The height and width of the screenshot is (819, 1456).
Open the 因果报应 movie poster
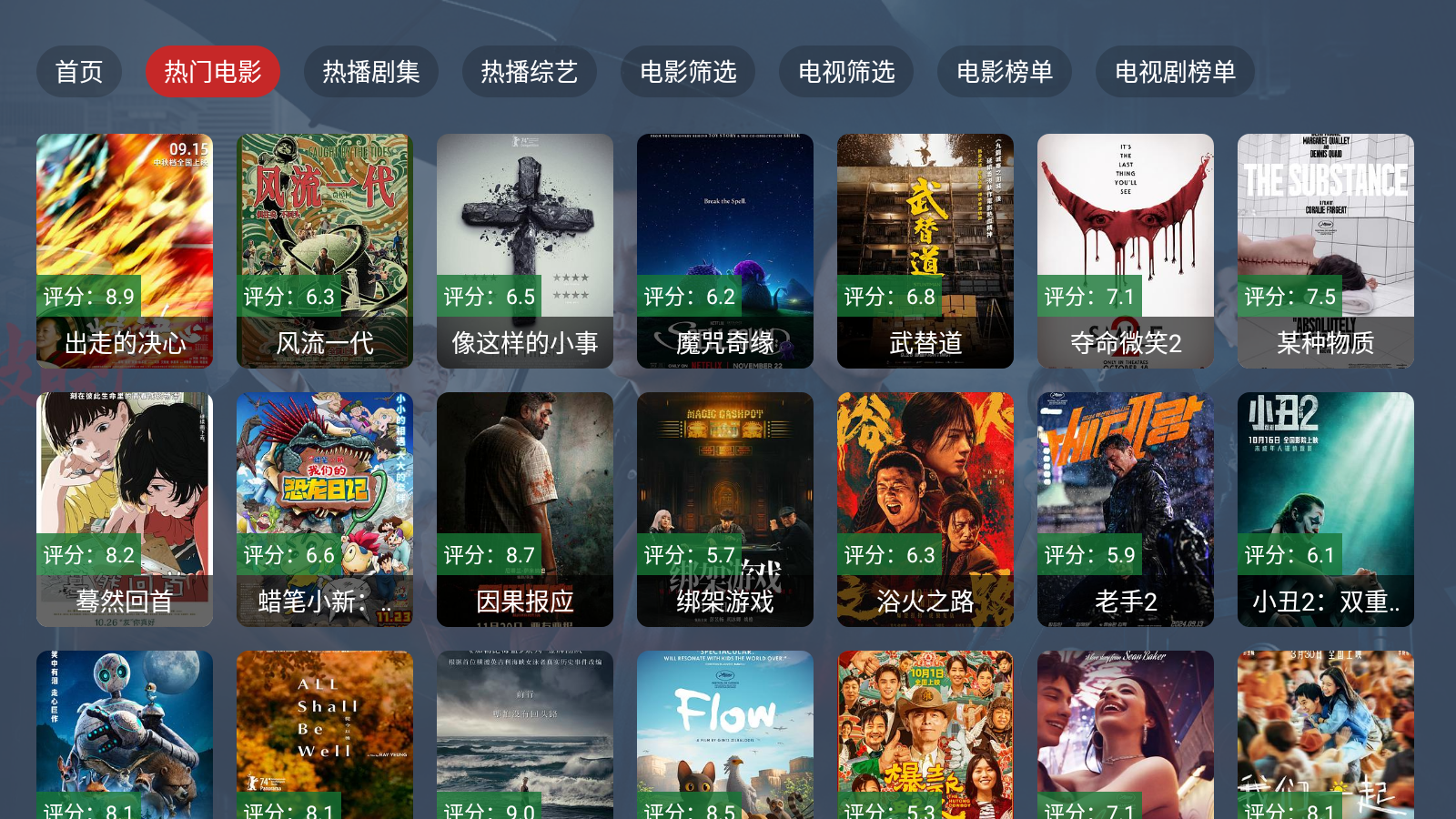pos(525,510)
